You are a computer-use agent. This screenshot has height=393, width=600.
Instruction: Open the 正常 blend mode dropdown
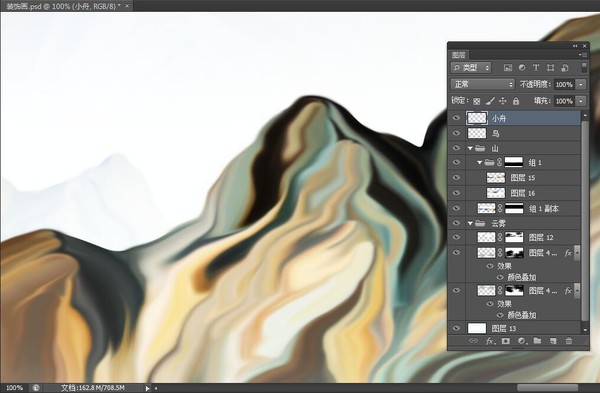pos(483,84)
